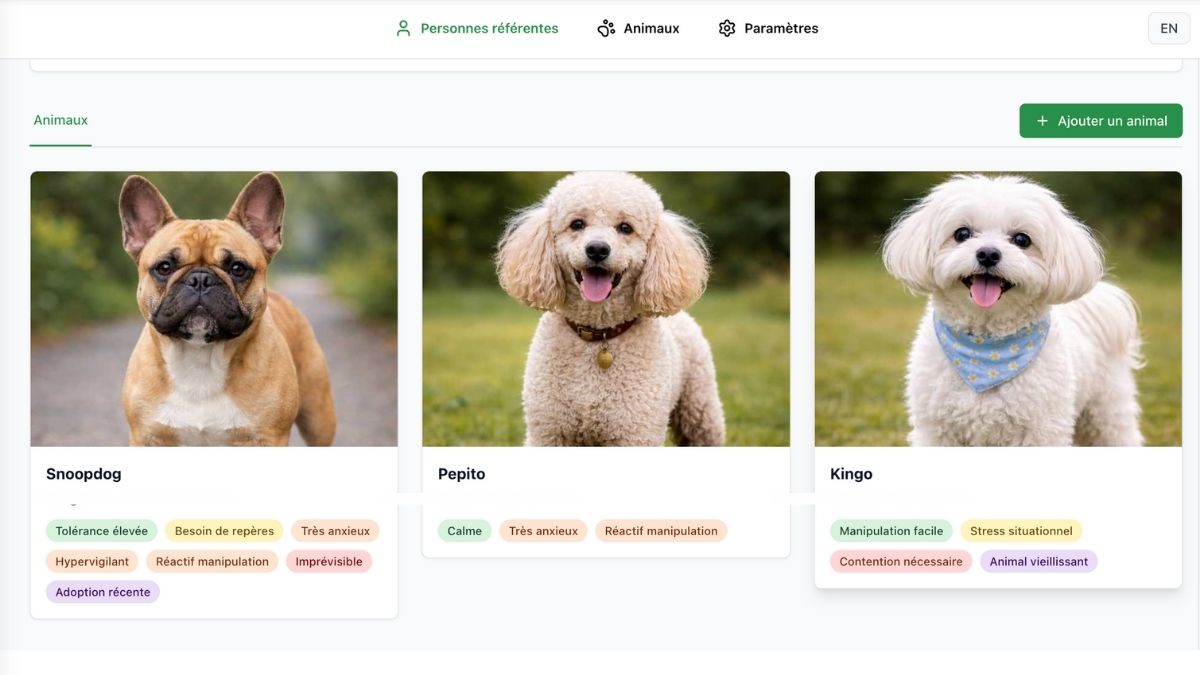This screenshot has height=675, width=1200.
Task: Click Pepito's photo
Action: [606, 307]
